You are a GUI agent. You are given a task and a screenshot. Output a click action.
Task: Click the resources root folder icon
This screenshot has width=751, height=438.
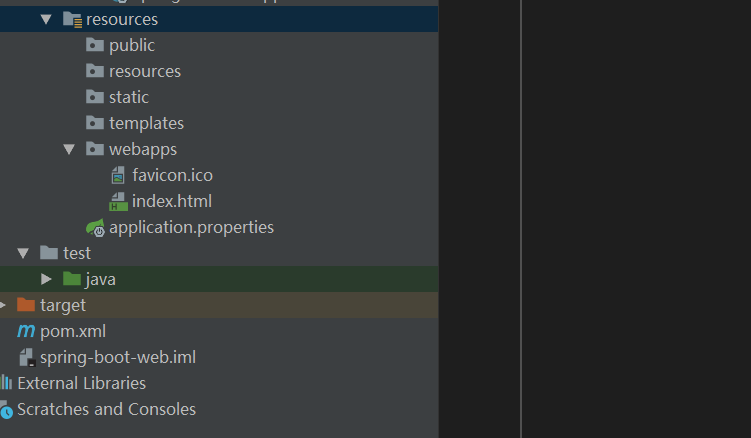coord(72,19)
